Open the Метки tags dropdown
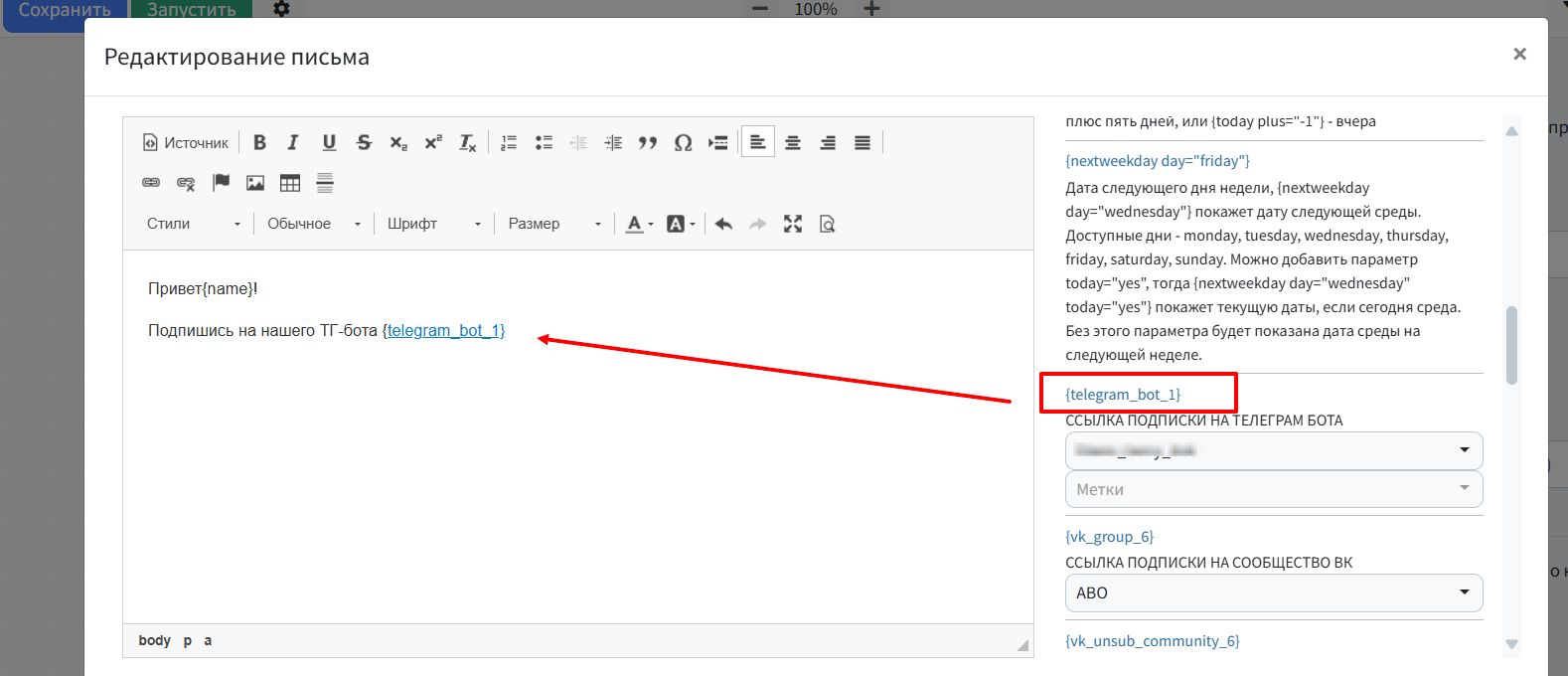This screenshot has height=676, width=1568. pyautogui.click(x=1274, y=489)
